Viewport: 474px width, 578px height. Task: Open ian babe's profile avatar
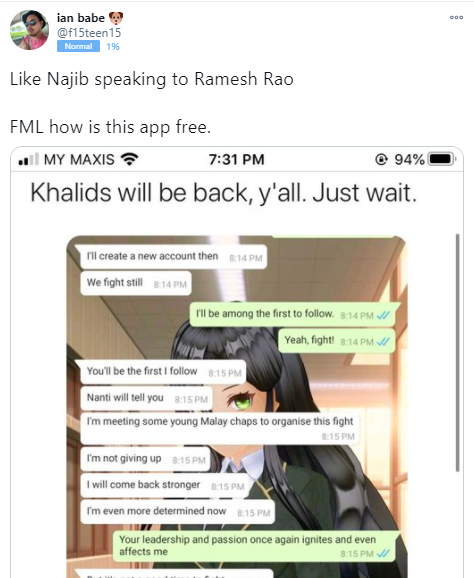tap(29, 30)
